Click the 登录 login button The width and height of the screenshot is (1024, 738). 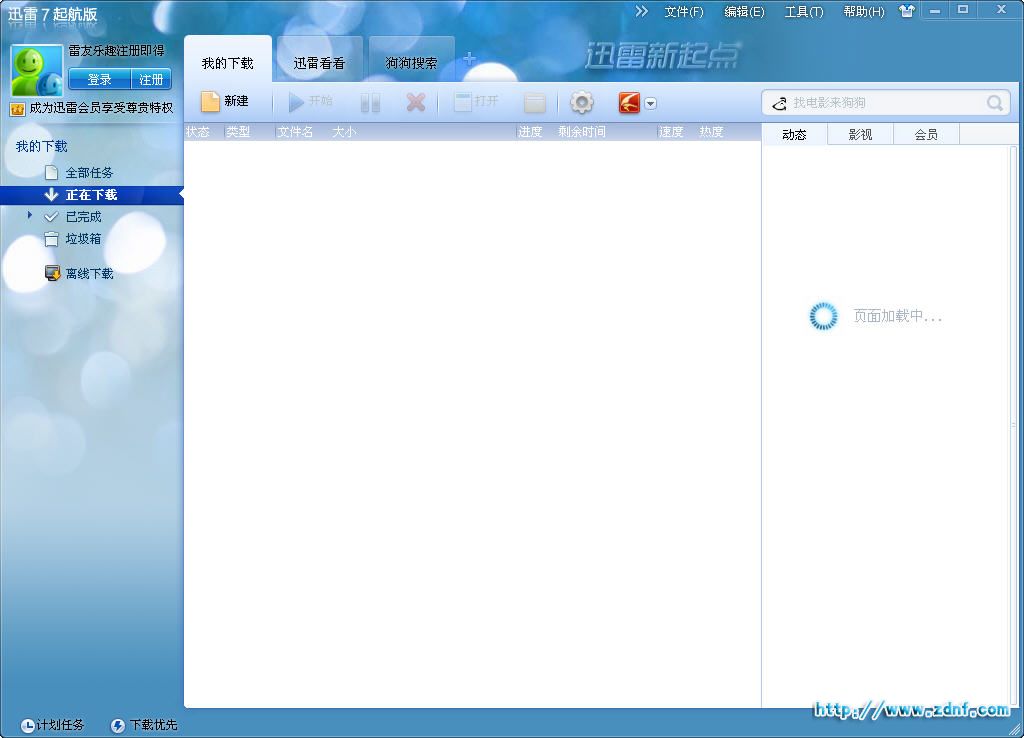[x=99, y=79]
